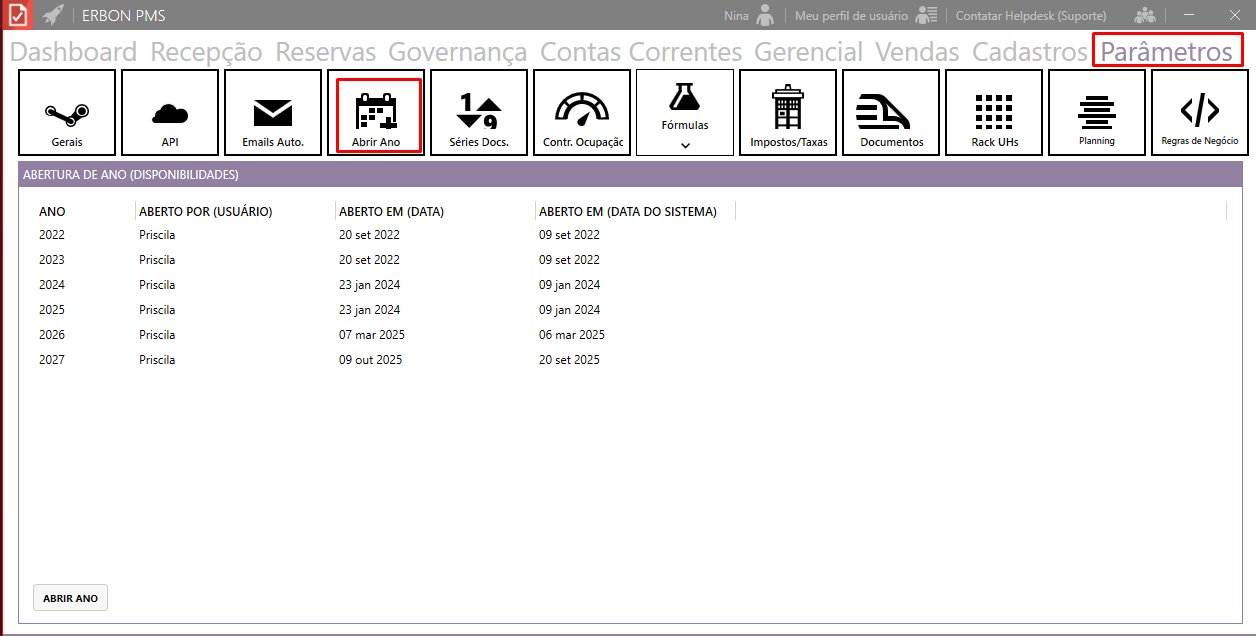Open Contr. Ocupação gauge tile

coord(582,112)
